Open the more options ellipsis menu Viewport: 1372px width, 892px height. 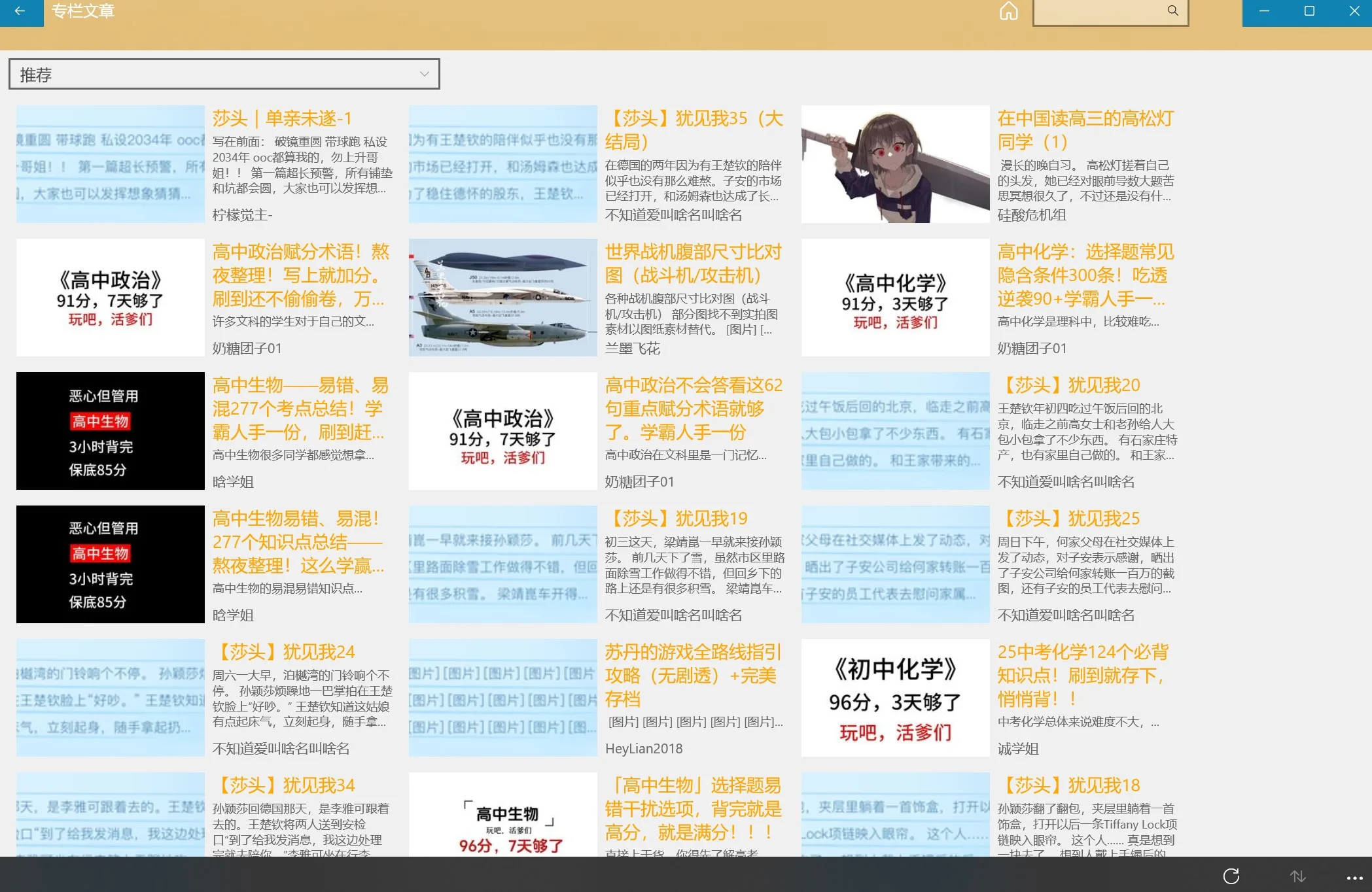click(1354, 878)
